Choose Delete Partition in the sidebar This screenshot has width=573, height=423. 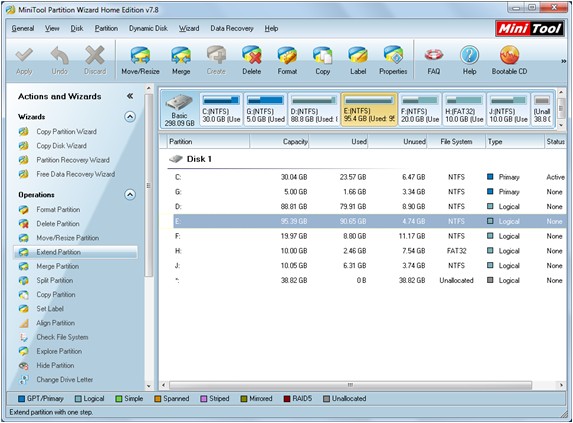58,224
